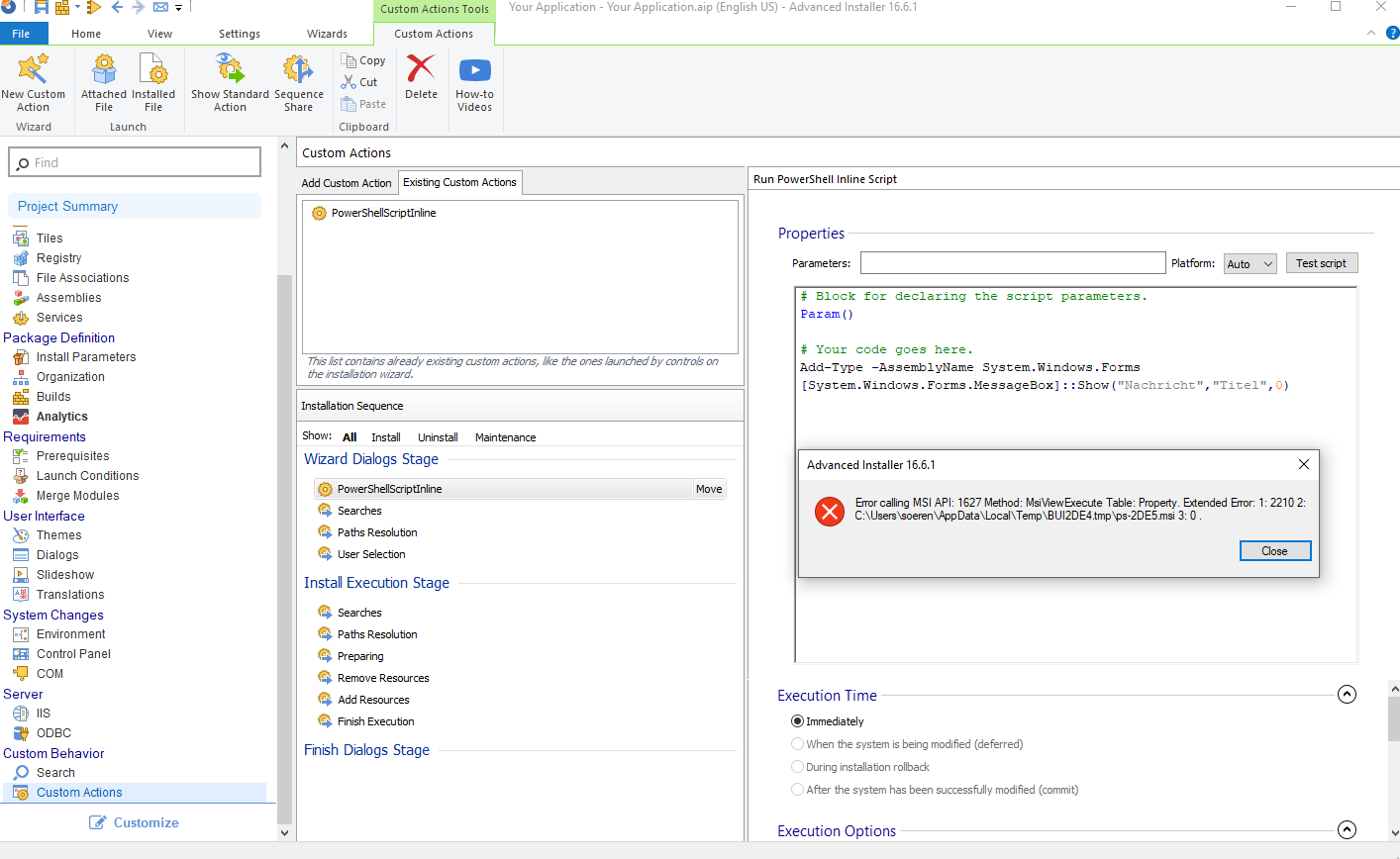Copy the selected custom action
Image resolution: width=1400 pixels, height=859 pixels.
[363, 60]
